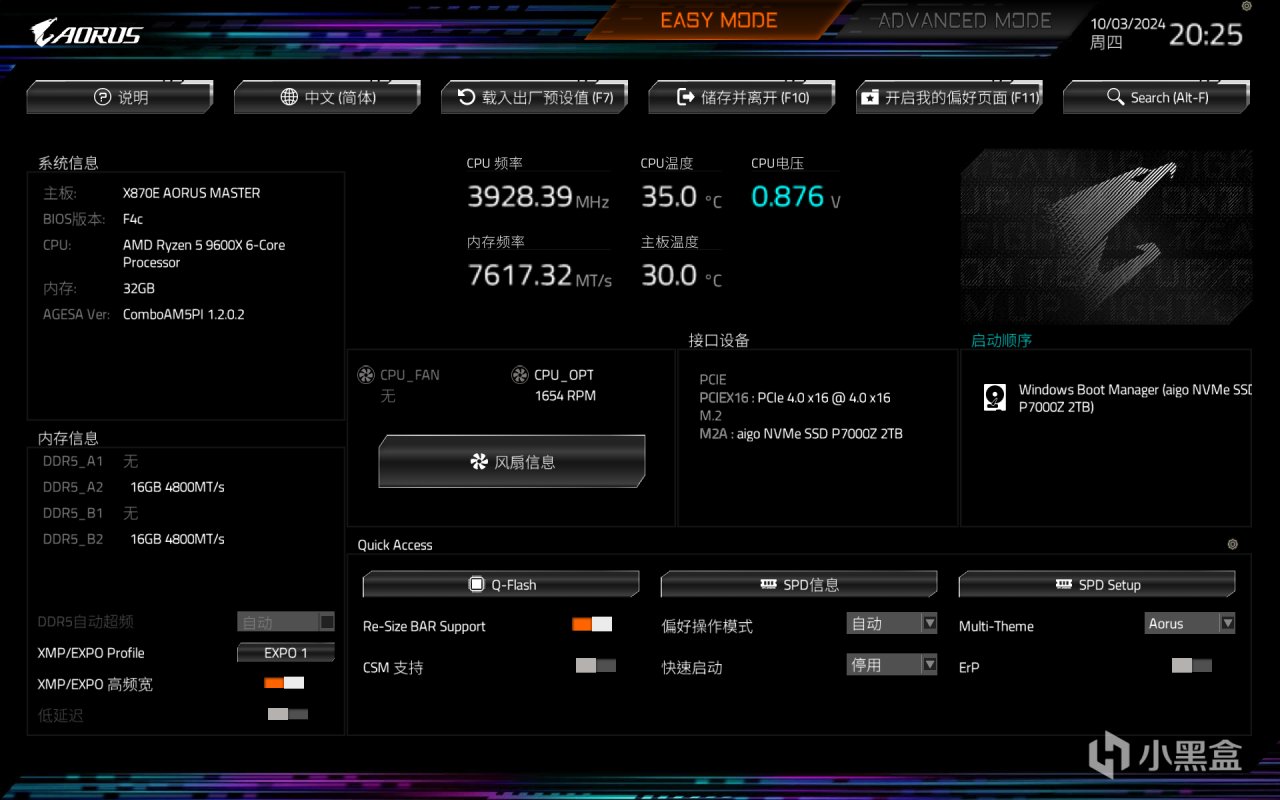Click the CPU temperature value 35.0
This screenshot has width=1280, height=800.
coord(669,197)
